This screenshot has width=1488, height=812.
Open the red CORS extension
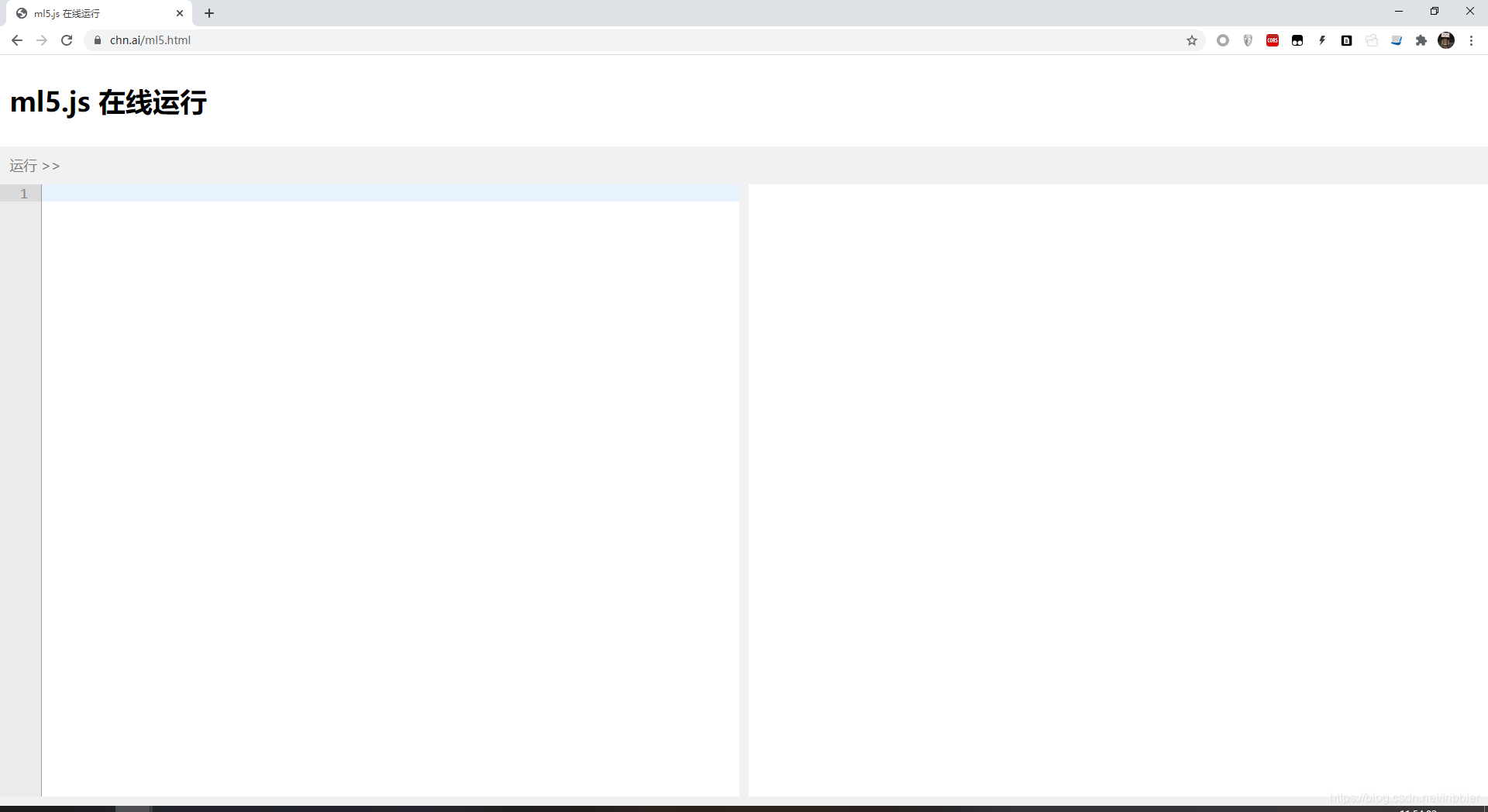click(1273, 40)
